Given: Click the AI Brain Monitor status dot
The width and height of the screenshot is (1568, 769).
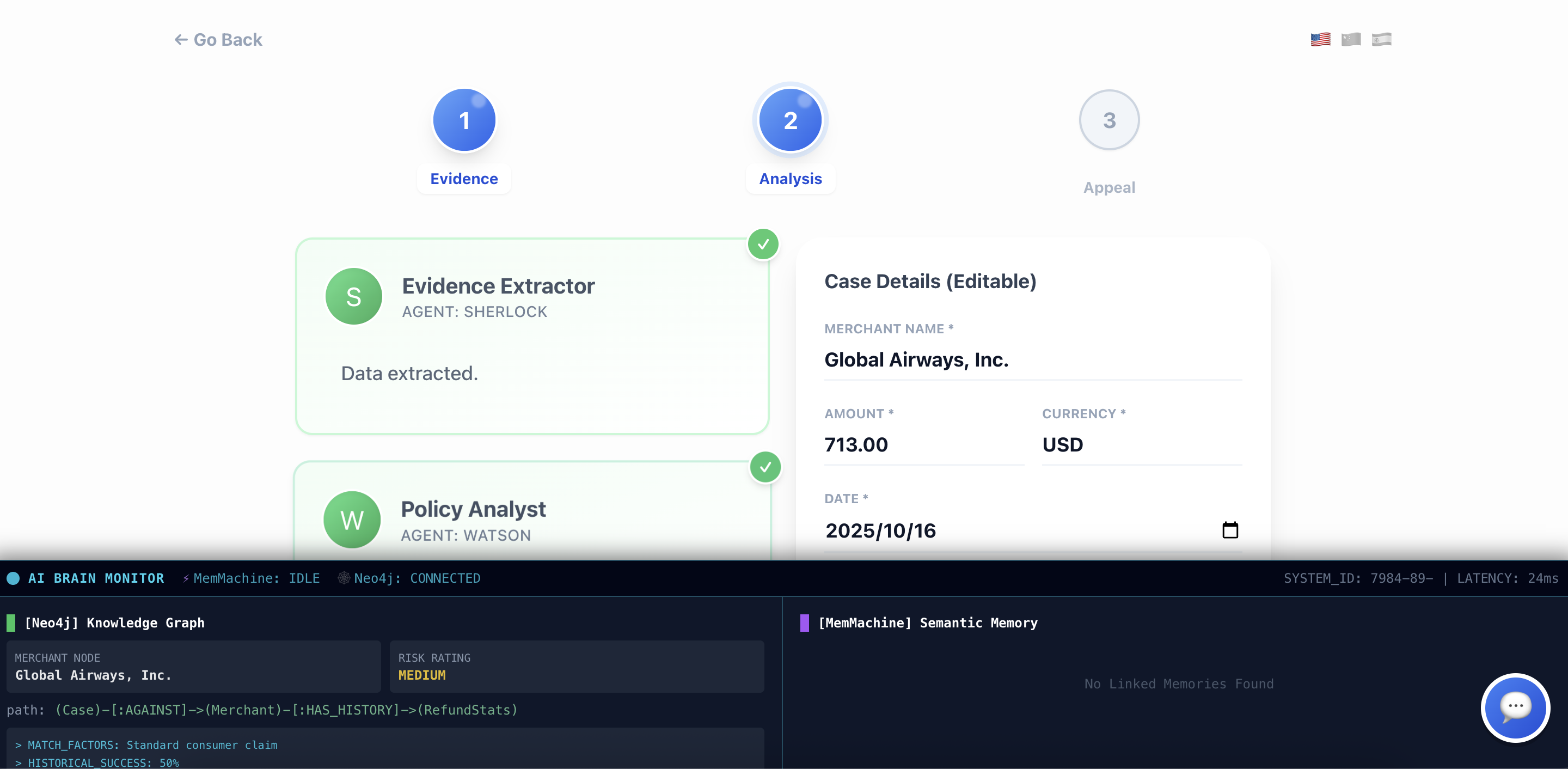Looking at the screenshot, I should click(x=13, y=578).
